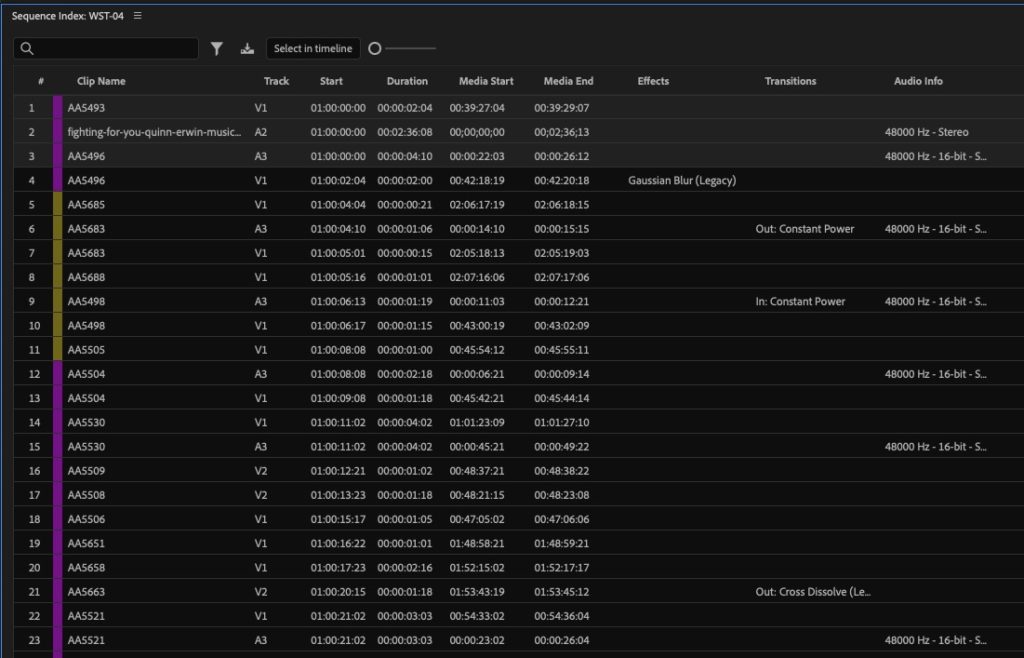Click media start 00:45:42:21
Viewport: 1024px width, 658px height.
point(477,398)
